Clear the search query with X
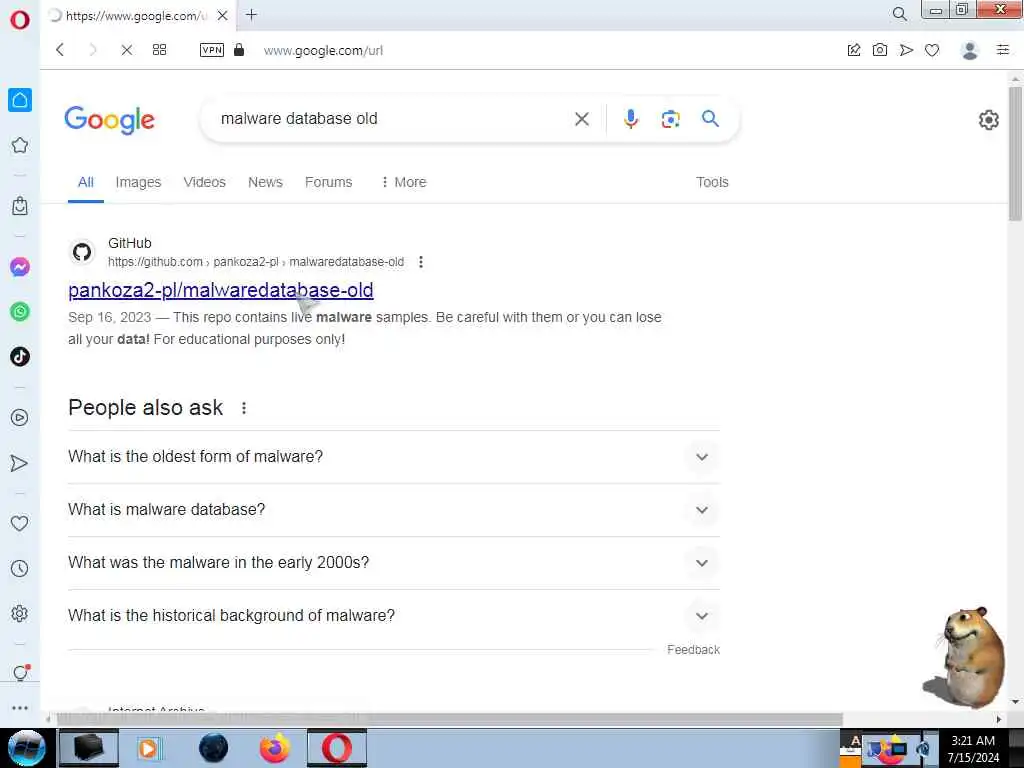The height and width of the screenshot is (768, 1024). 582,119
